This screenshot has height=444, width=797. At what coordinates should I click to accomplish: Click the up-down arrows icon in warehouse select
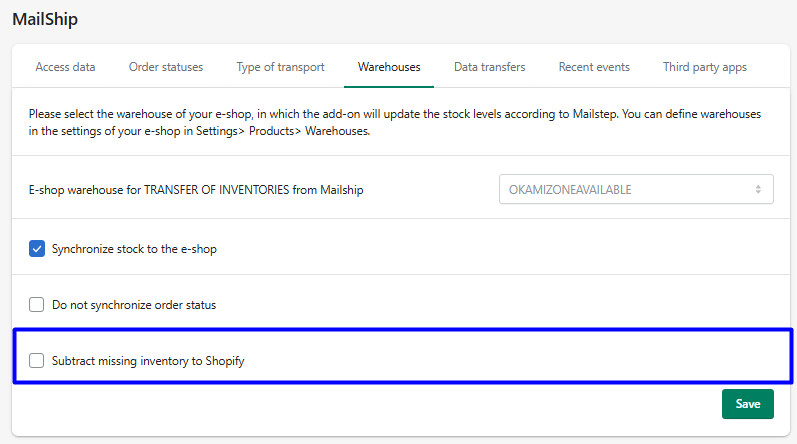point(758,189)
